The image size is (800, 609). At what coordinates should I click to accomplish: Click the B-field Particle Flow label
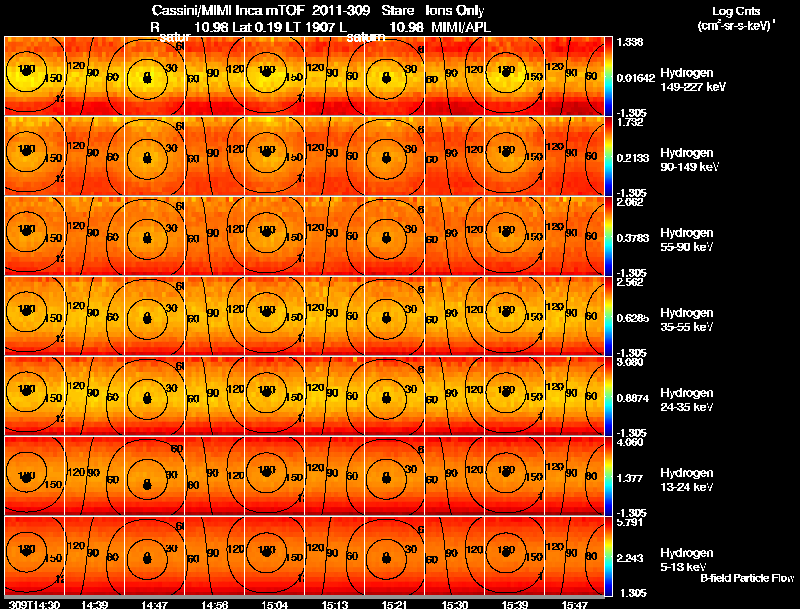[747, 578]
